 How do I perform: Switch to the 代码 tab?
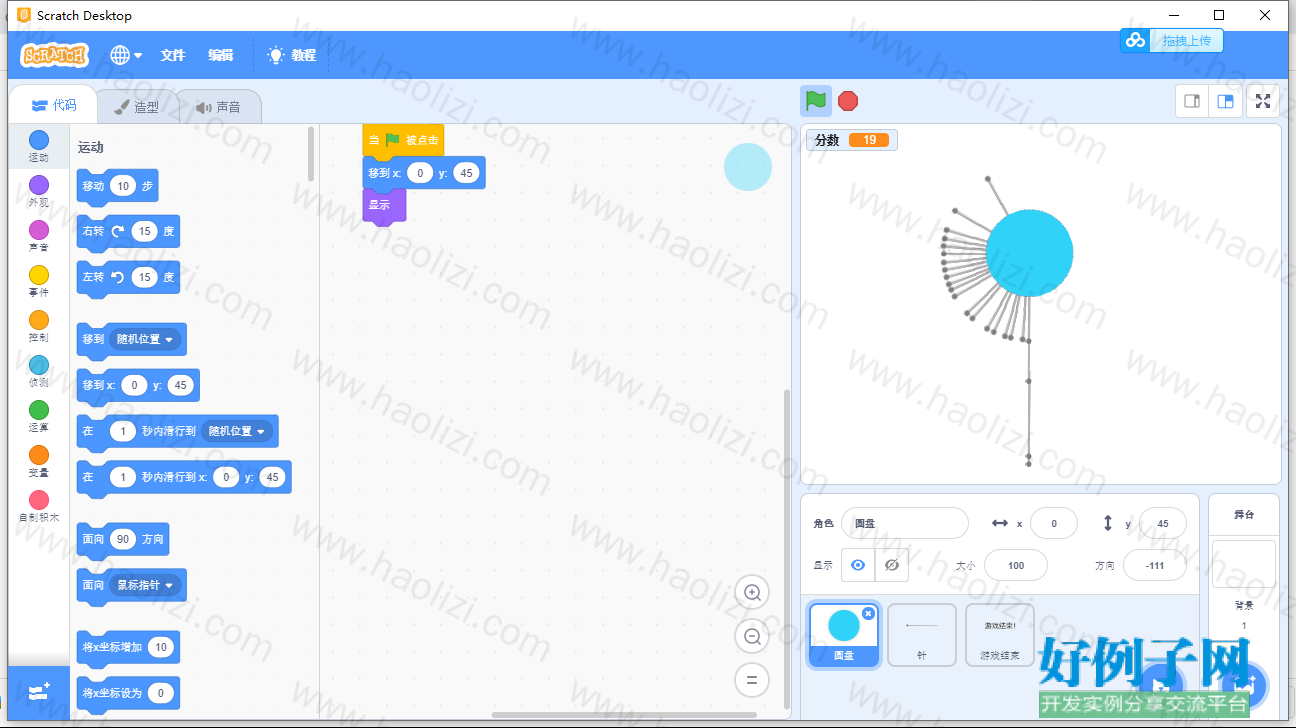tap(53, 105)
